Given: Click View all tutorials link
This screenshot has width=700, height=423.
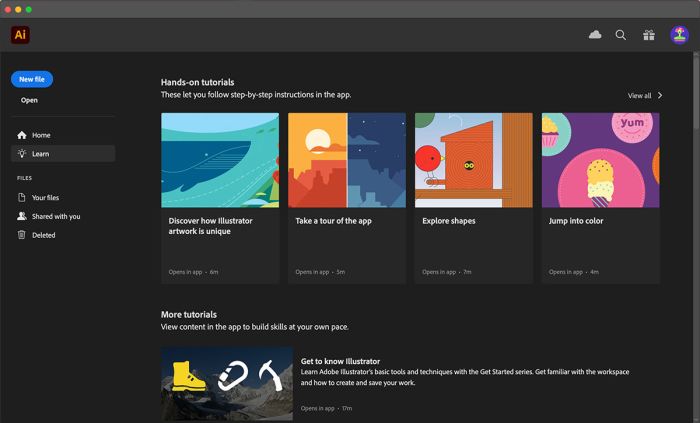Looking at the screenshot, I should point(639,96).
